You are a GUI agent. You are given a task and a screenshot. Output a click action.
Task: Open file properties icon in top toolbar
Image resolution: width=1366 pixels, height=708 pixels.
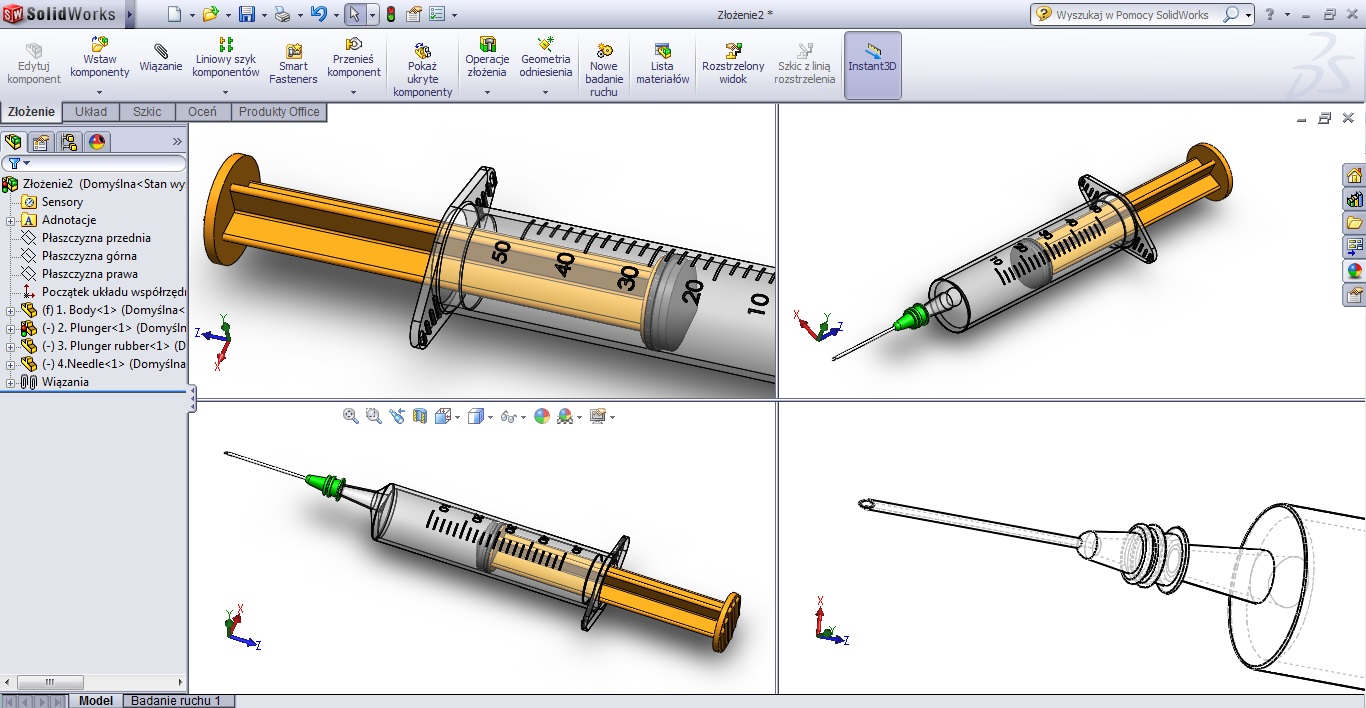pos(413,14)
